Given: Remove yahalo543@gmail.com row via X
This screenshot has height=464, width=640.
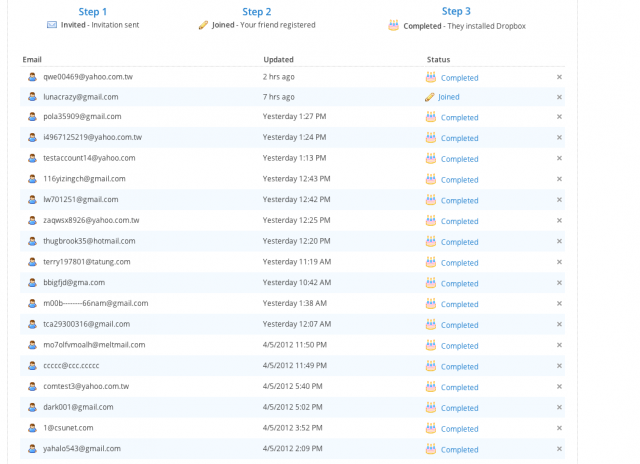Looking at the screenshot, I should (559, 448).
